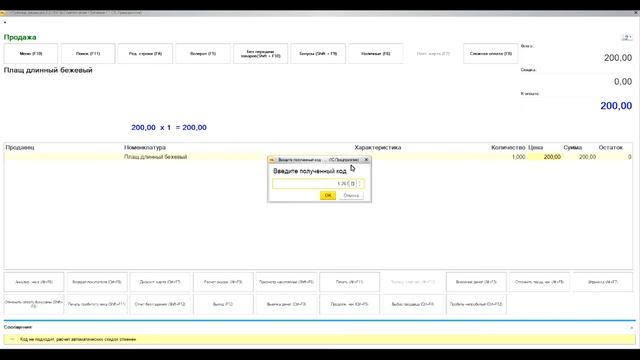This screenshot has width=640, height=360.
Task: Click the 1C icon in dialog title bar
Action: click(272, 160)
